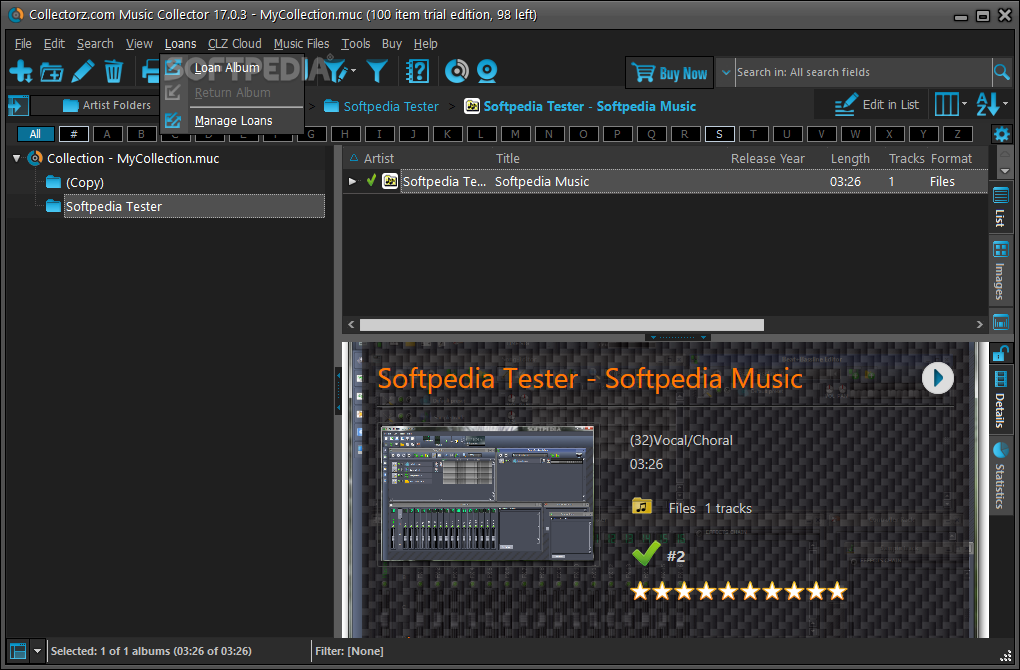The height and width of the screenshot is (670, 1020).
Task: Sort by the Release Year column header
Action: 768,159
